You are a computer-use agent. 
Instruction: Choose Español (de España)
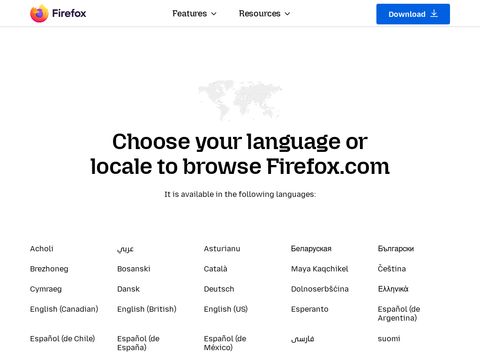click(138, 343)
